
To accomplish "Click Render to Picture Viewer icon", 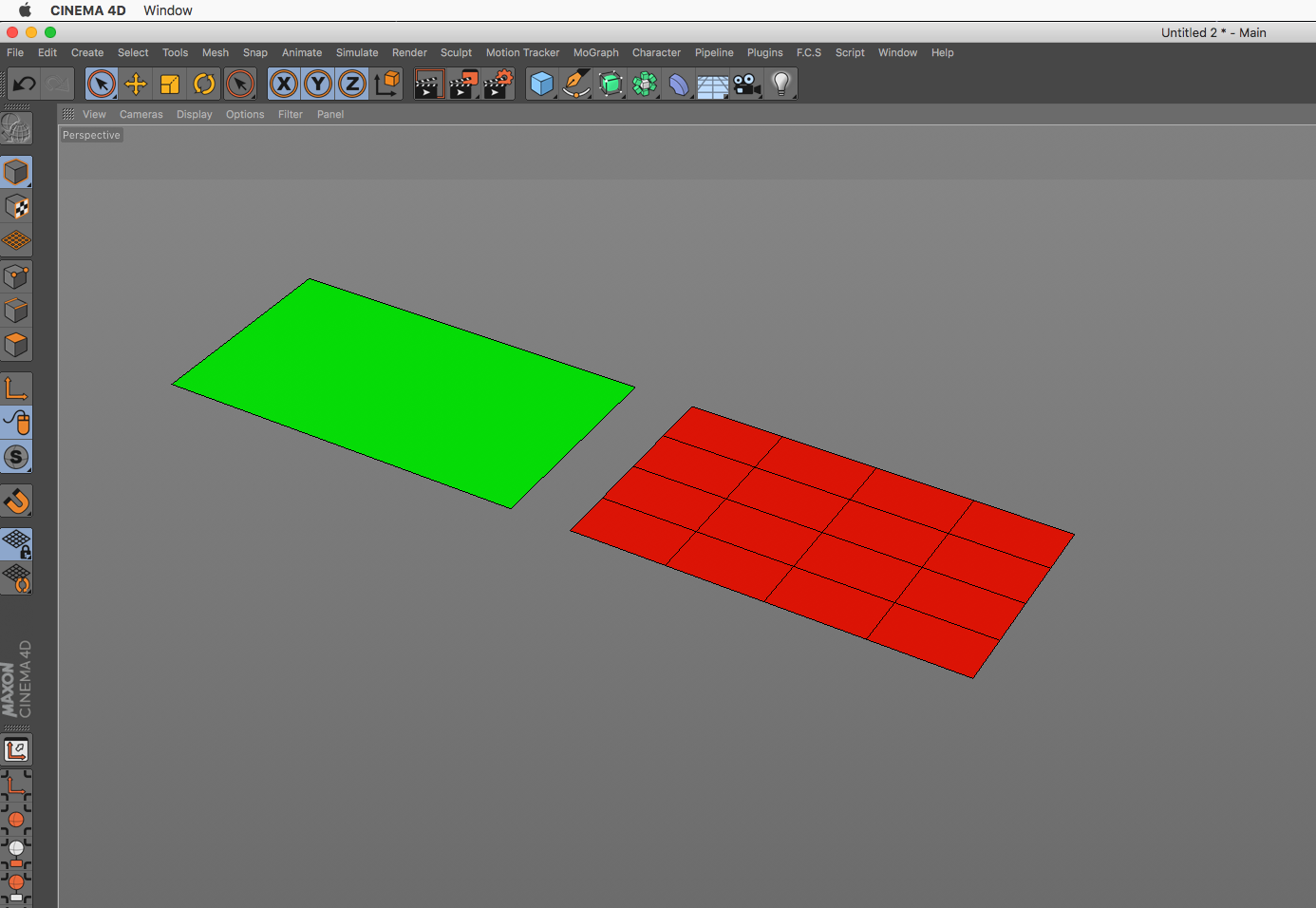I will point(463,84).
